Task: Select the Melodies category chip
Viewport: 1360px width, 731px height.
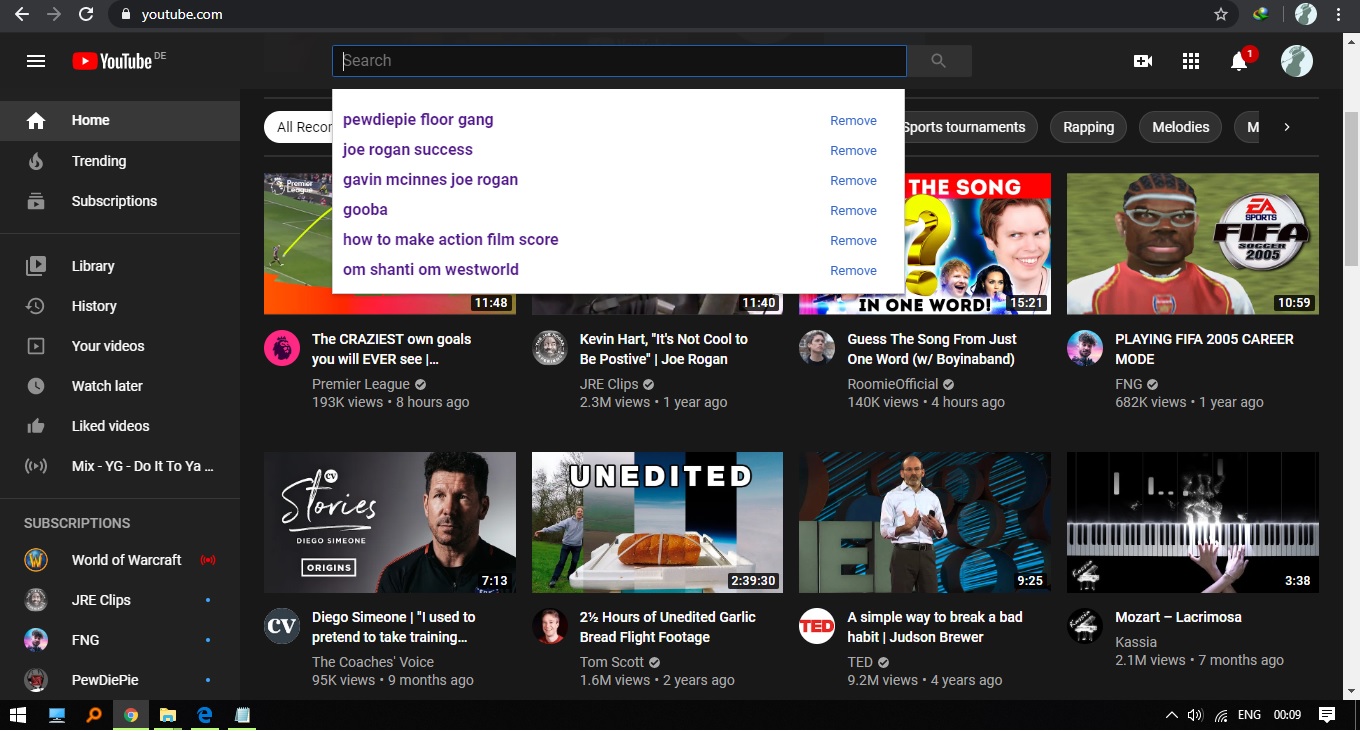Action: click(x=1180, y=127)
